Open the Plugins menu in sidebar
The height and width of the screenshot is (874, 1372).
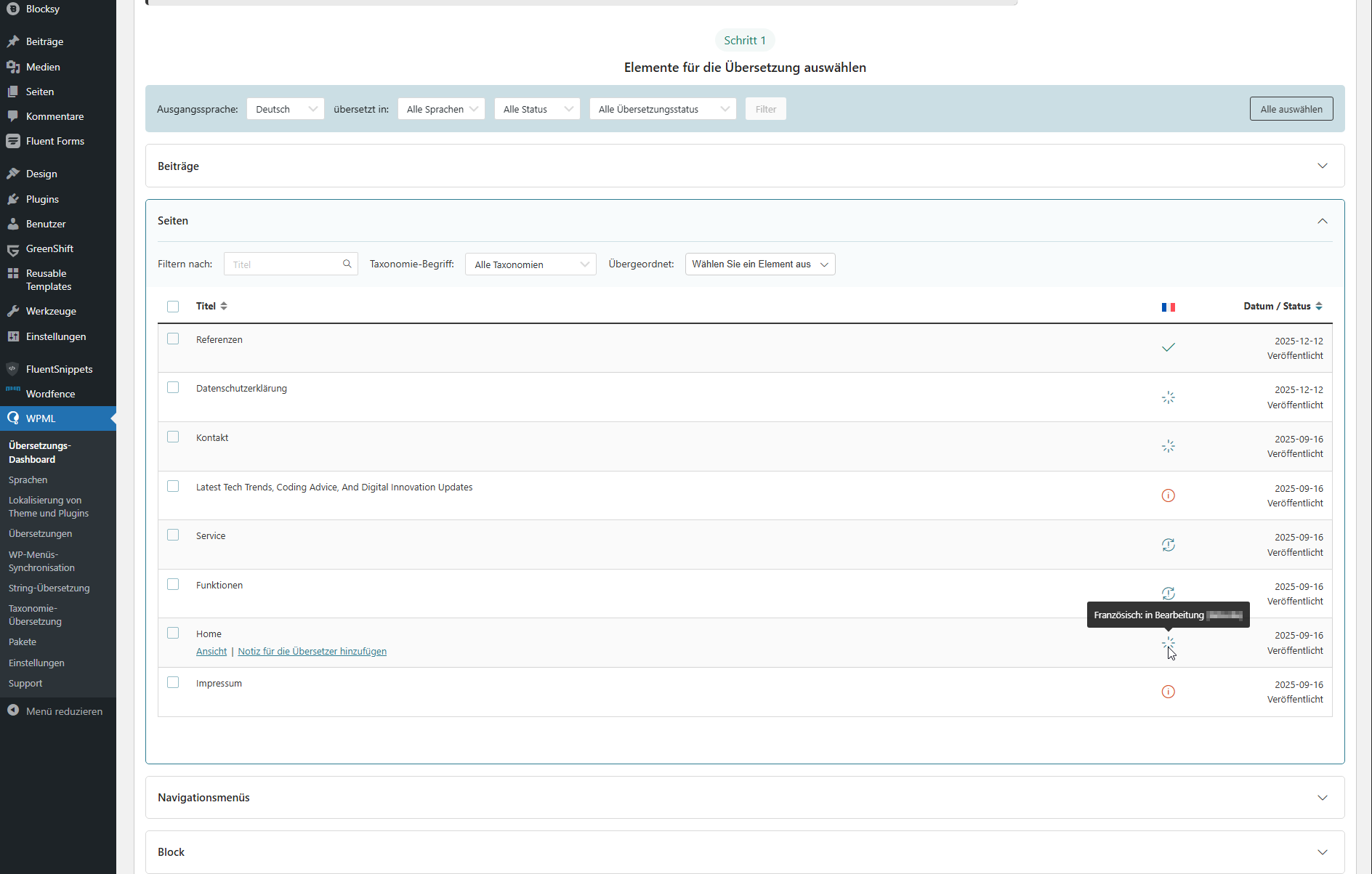(x=42, y=199)
